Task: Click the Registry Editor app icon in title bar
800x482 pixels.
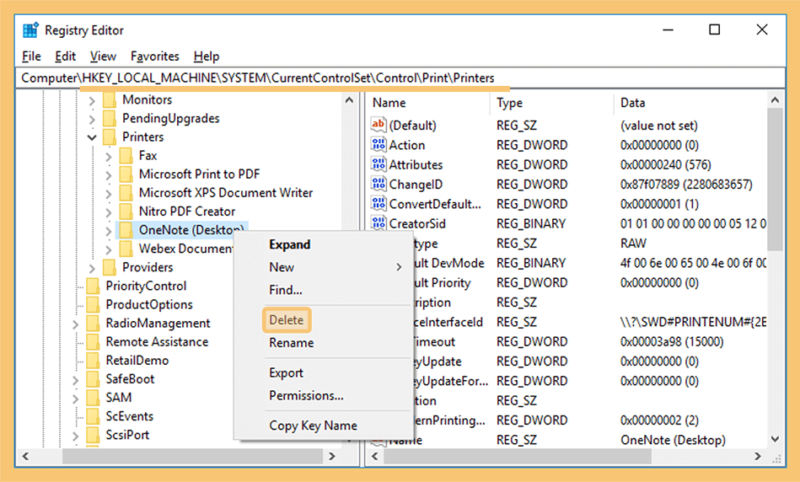Action: click(x=30, y=31)
